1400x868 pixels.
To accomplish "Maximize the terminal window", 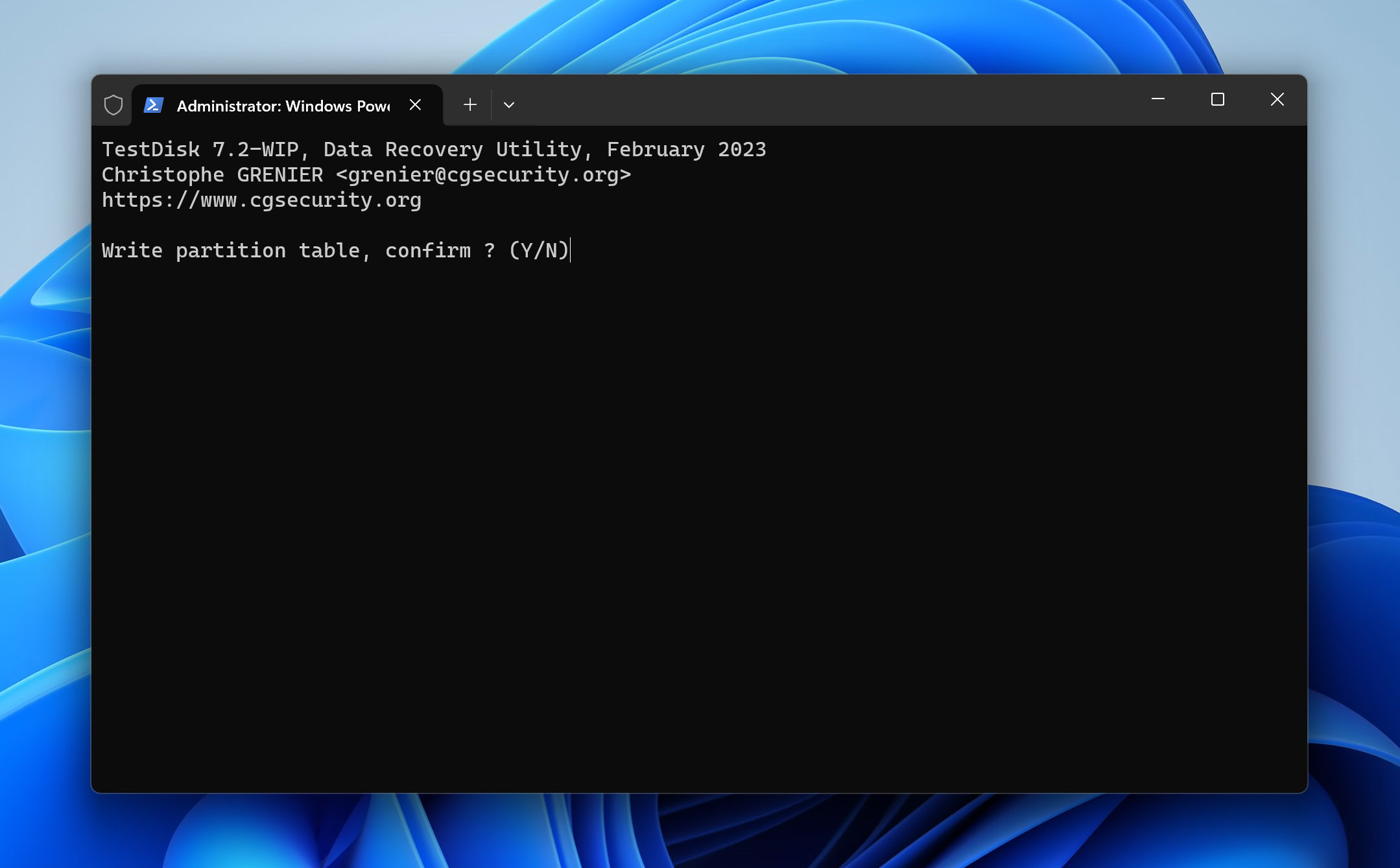I will point(1218,99).
